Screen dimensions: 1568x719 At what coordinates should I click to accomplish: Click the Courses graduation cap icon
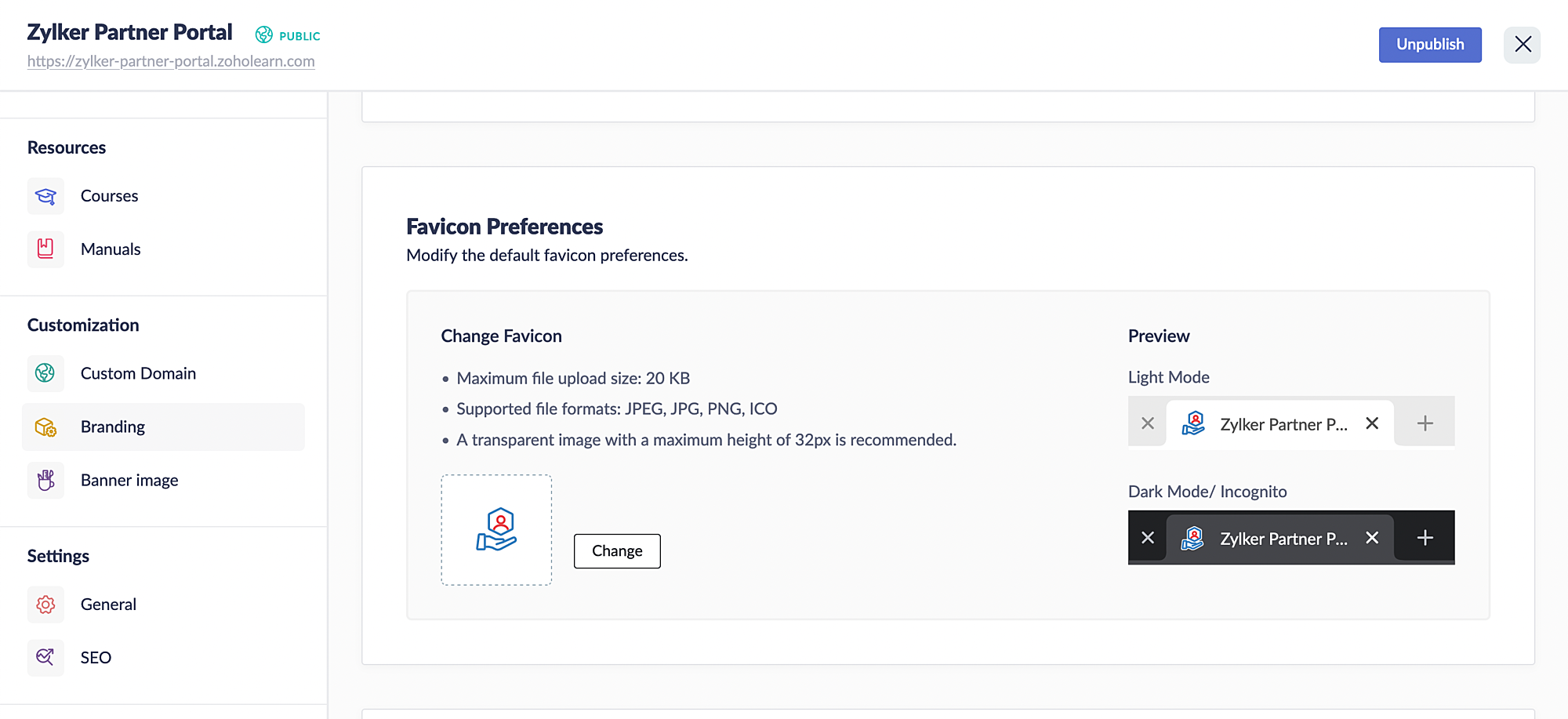[45, 196]
